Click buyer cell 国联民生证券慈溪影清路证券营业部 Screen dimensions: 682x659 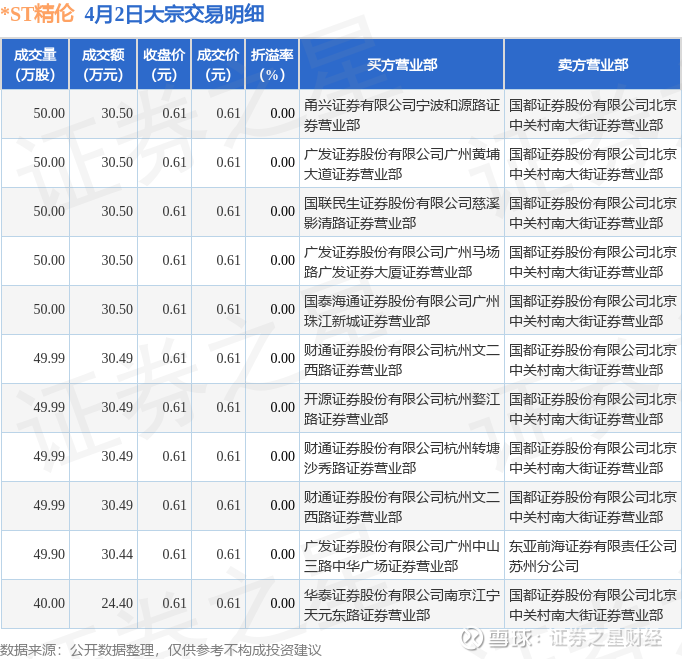click(401, 213)
